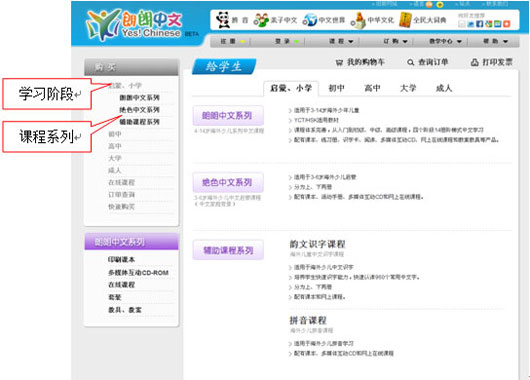Expand the 帮助 dropdown menu
The image size is (530, 380).
[496, 41]
